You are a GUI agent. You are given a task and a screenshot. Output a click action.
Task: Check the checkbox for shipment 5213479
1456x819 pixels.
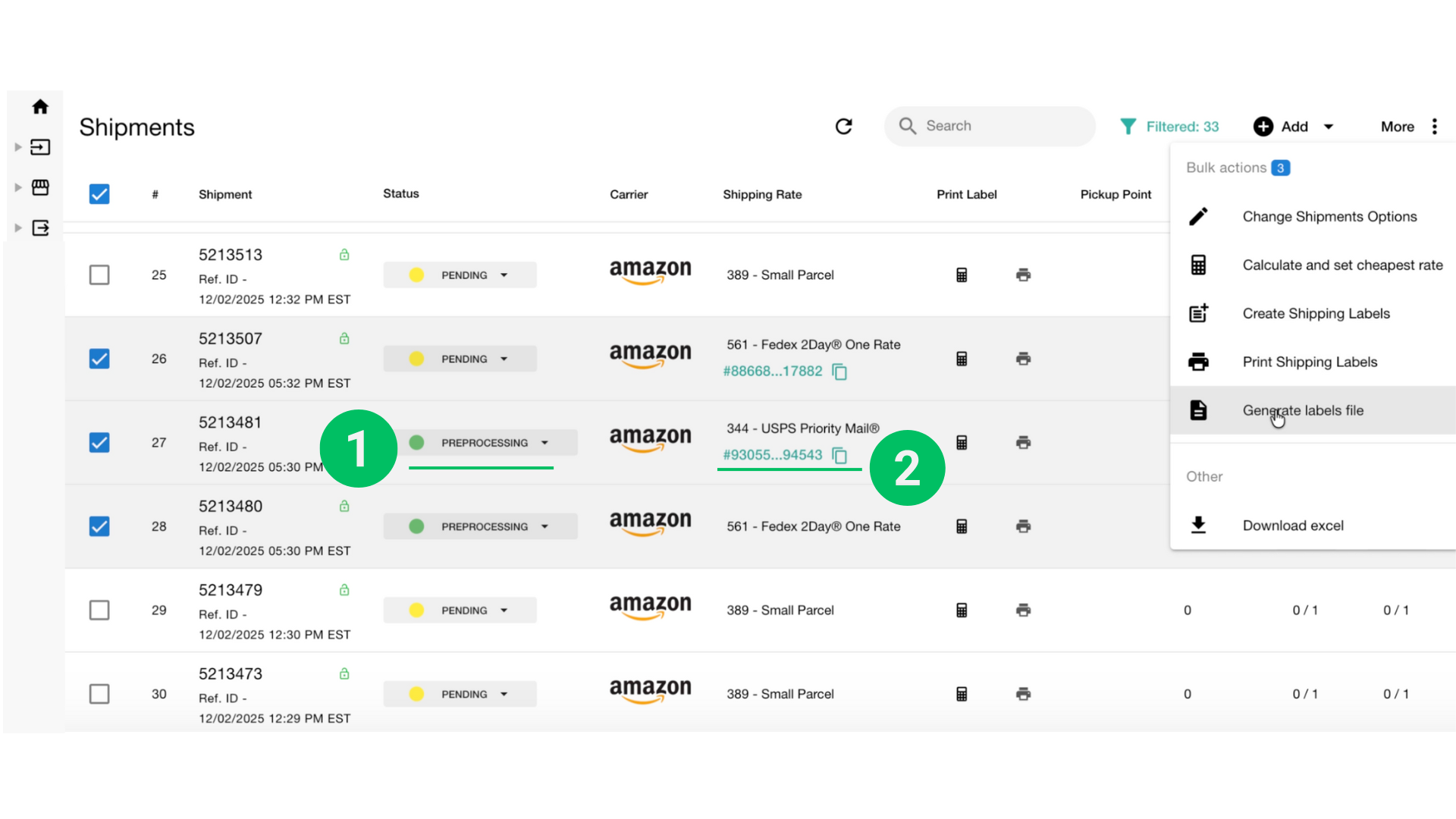[99, 610]
